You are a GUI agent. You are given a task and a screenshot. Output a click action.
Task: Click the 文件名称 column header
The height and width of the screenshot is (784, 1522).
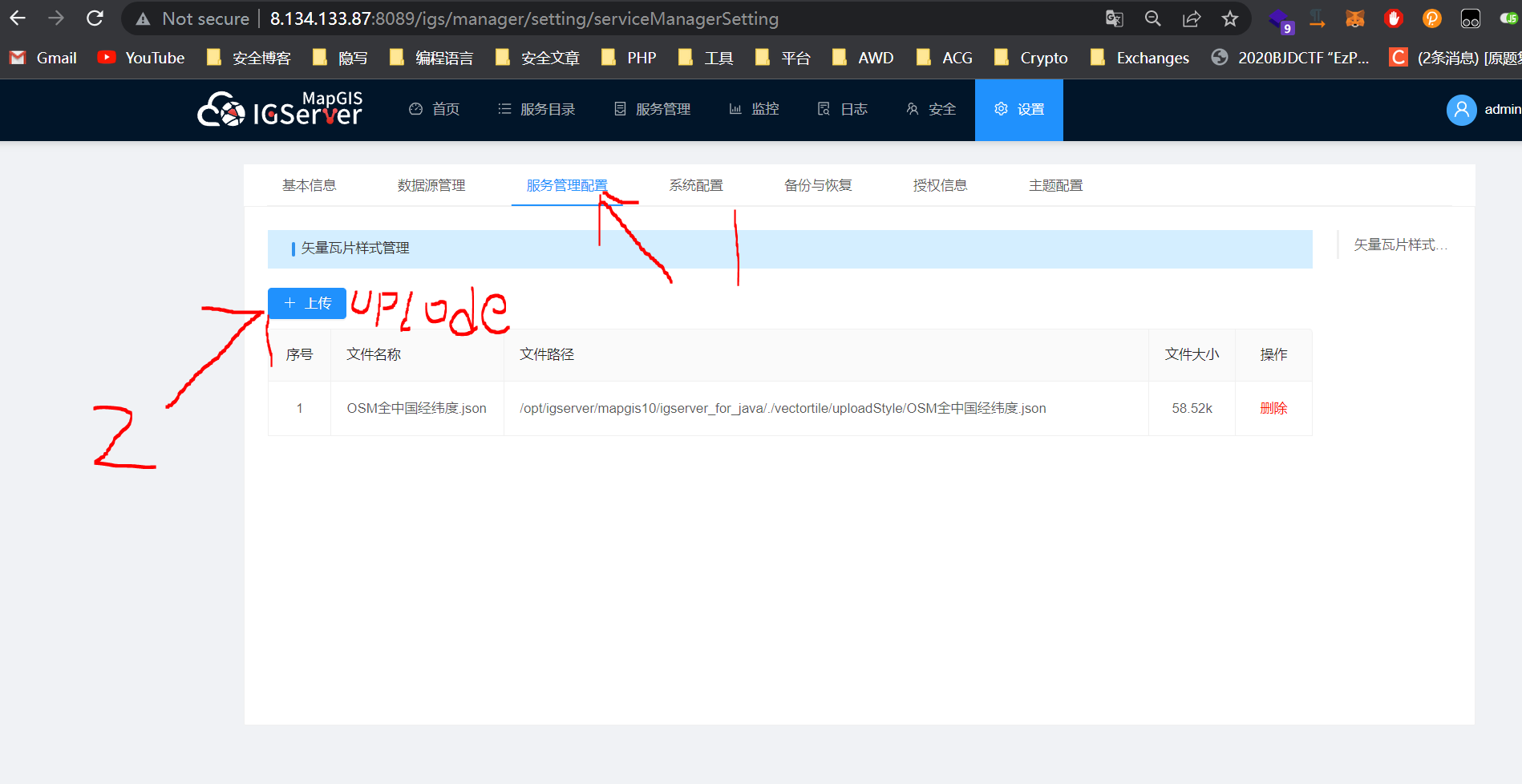click(374, 354)
